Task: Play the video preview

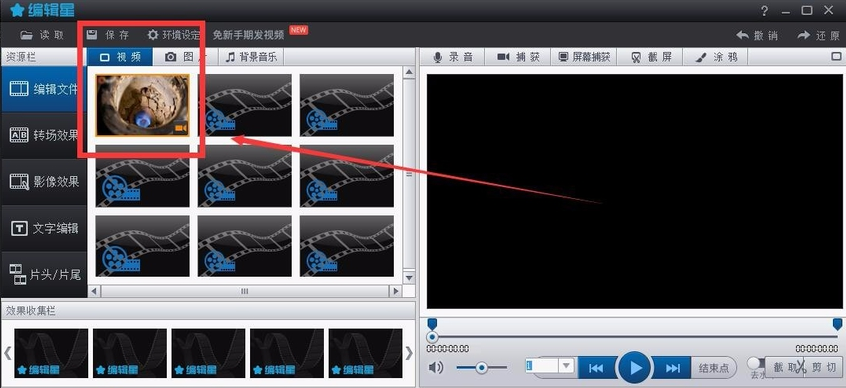Action: click(x=634, y=367)
